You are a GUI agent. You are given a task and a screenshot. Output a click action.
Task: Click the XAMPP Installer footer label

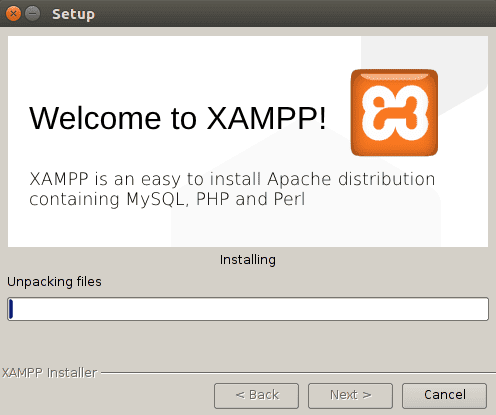[49, 373]
